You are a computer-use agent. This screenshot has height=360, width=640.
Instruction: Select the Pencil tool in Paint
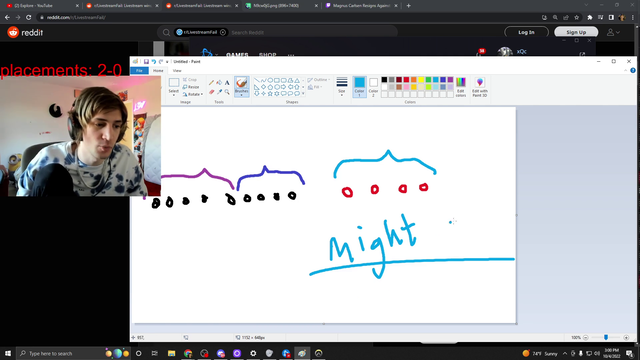(x=211, y=83)
